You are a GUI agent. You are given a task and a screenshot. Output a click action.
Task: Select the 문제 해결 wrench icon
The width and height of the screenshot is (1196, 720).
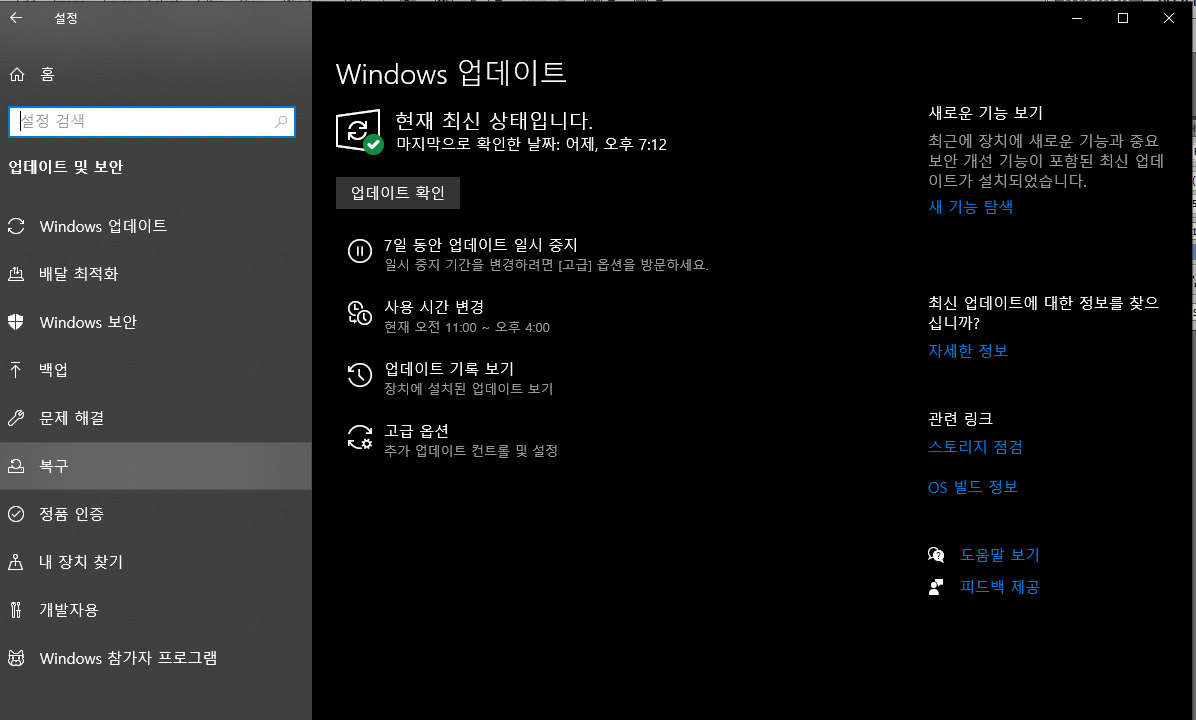tap(16, 418)
